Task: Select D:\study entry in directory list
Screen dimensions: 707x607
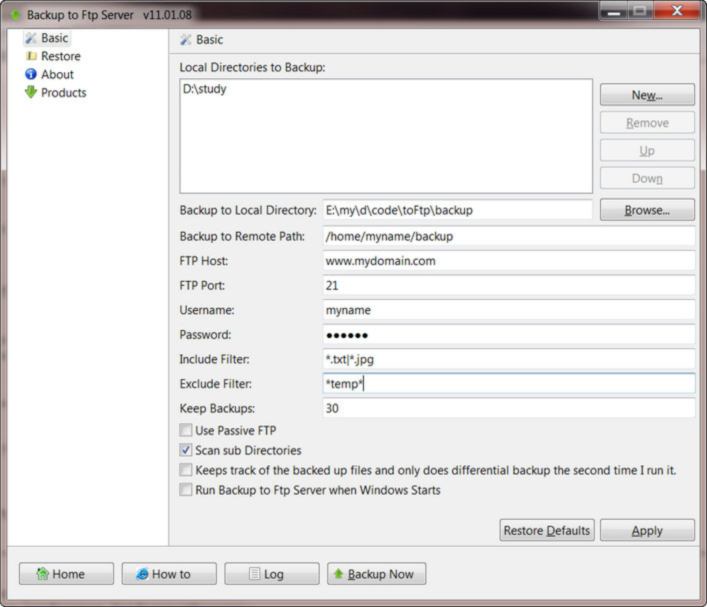Action: pyautogui.click(x=205, y=89)
